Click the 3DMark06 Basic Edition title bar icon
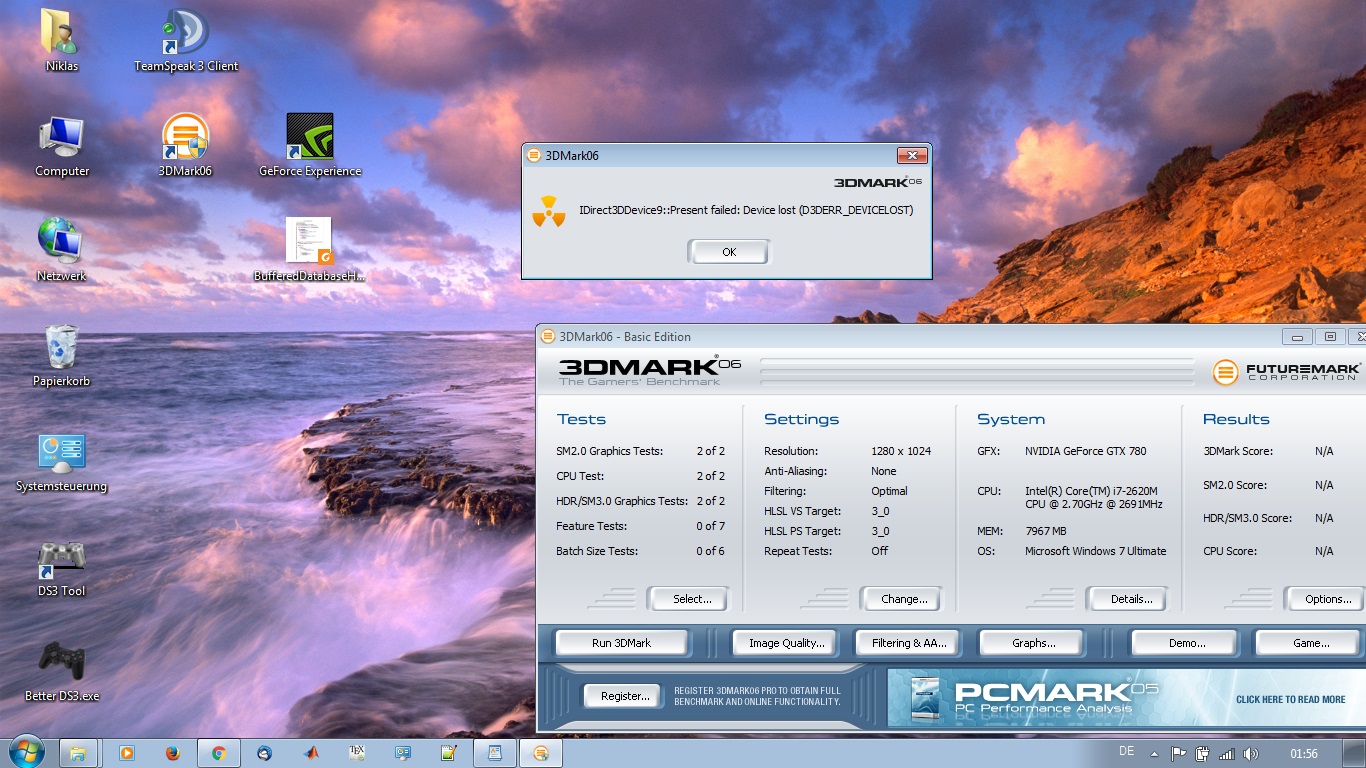The image size is (1366, 768). pyautogui.click(x=548, y=337)
